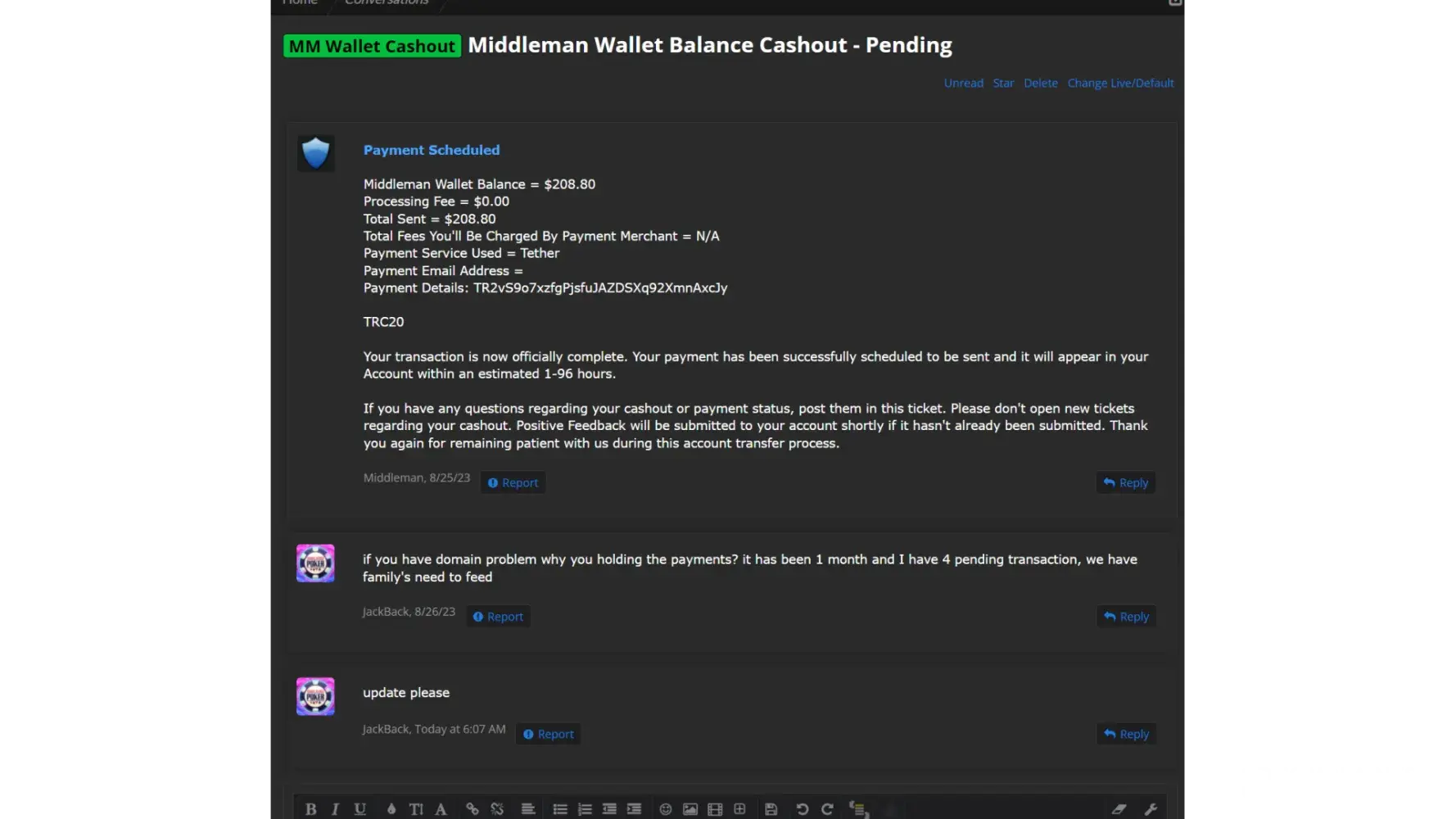Insert an ordered numbered list
Viewport: 1456px width, 819px height.
pyautogui.click(x=585, y=809)
